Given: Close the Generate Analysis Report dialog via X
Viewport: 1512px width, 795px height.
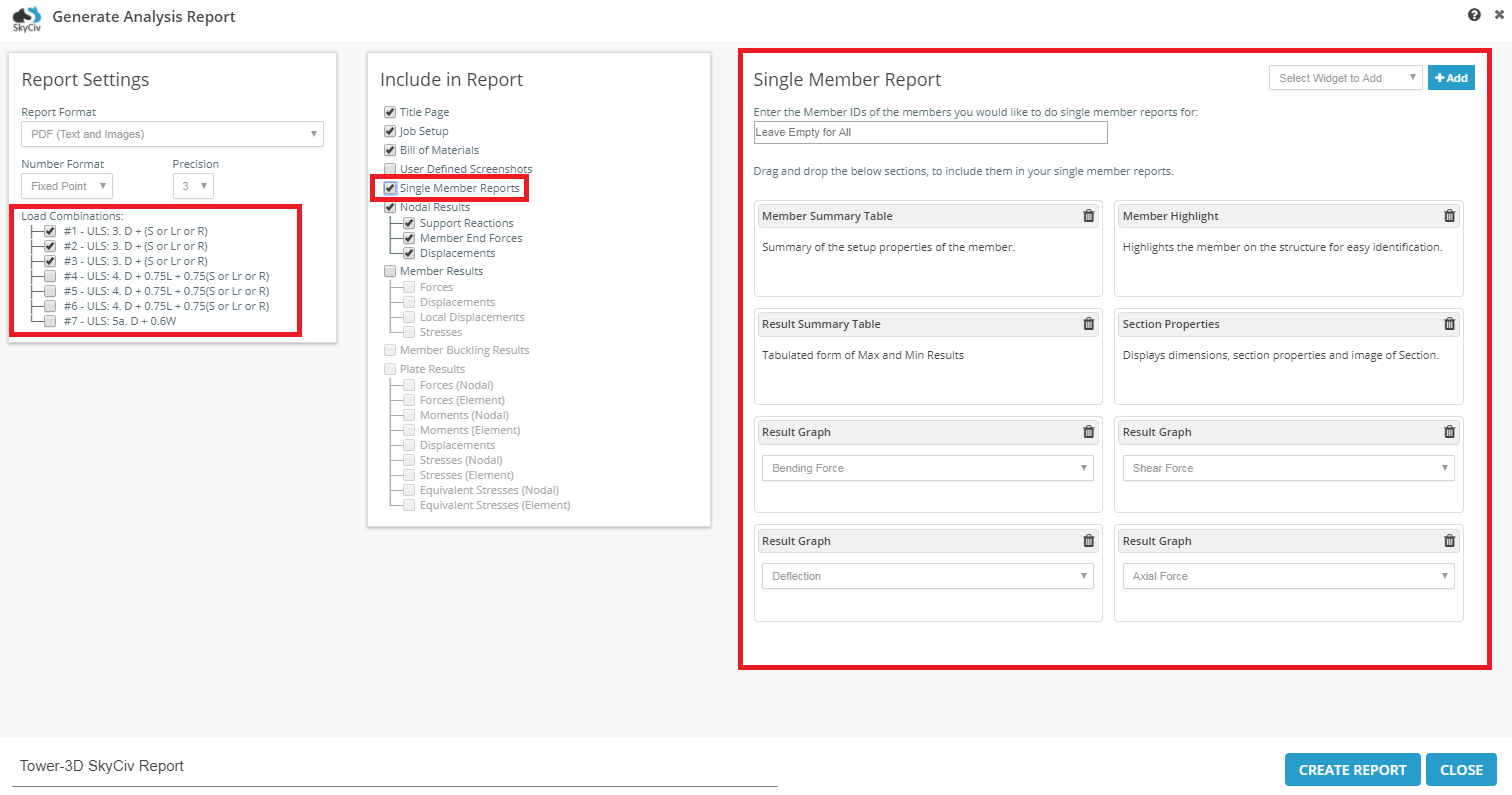Looking at the screenshot, I should (1499, 15).
